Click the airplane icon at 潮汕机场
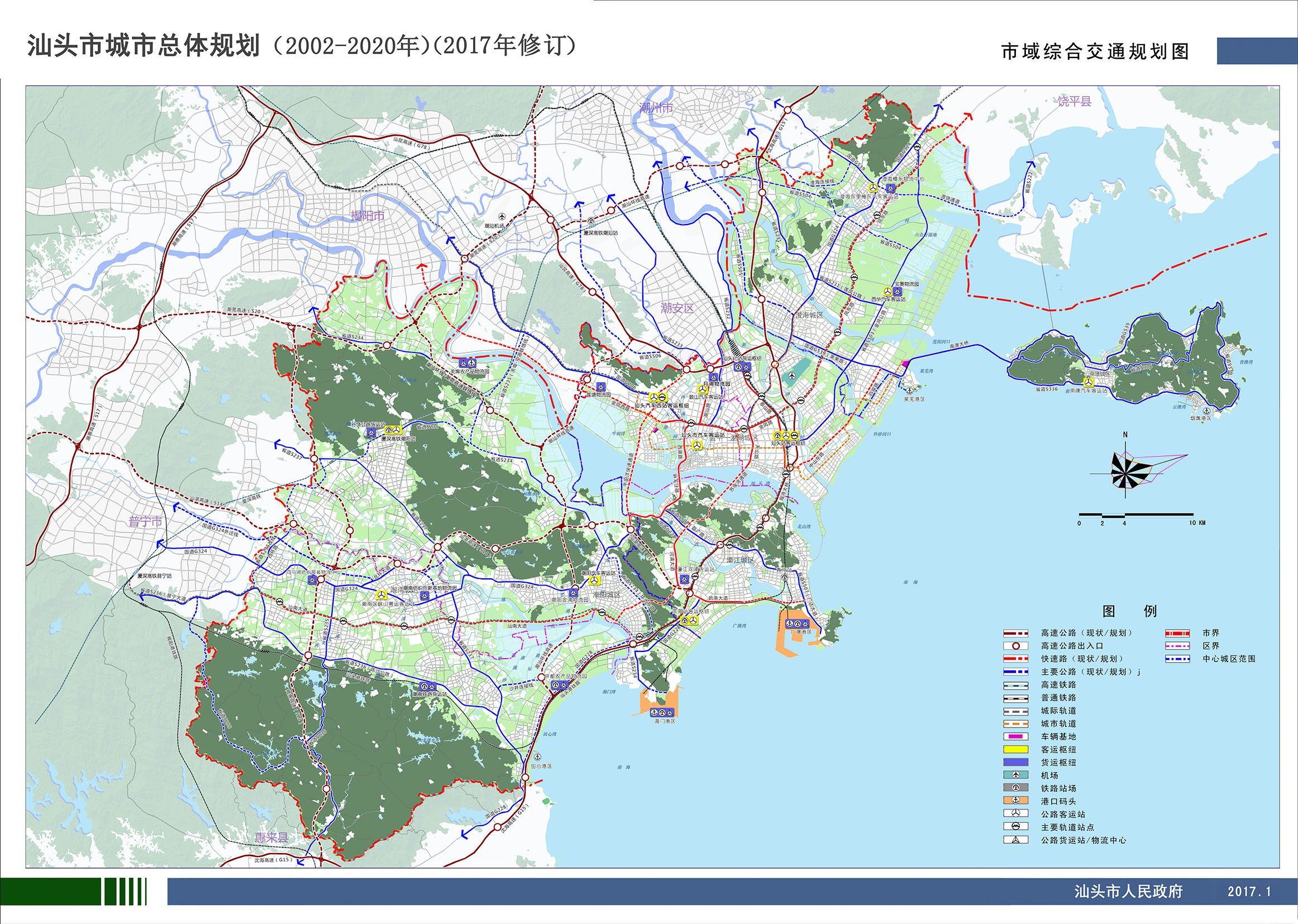Image resolution: width=1298 pixels, height=924 pixels. click(x=502, y=217)
